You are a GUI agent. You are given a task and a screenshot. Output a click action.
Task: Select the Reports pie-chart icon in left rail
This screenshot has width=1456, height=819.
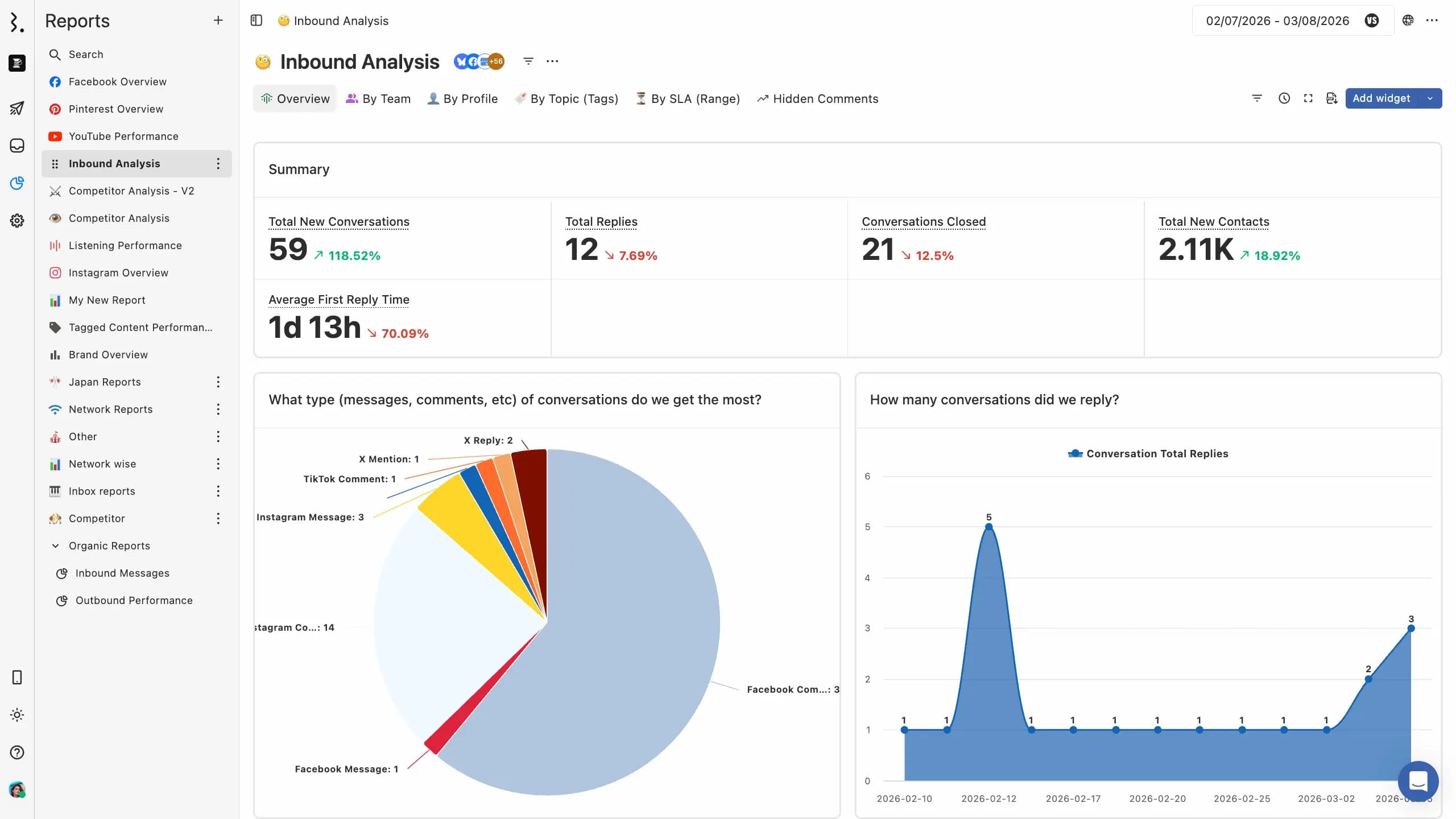pyautogui.click(x=17, y=183)
